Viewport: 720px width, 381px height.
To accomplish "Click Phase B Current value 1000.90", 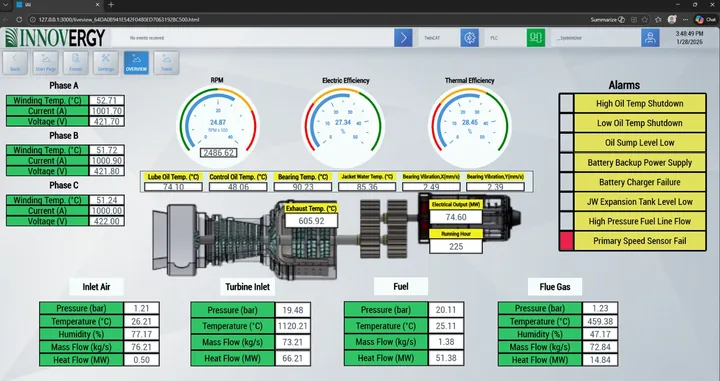I will (x=107, y=161).
